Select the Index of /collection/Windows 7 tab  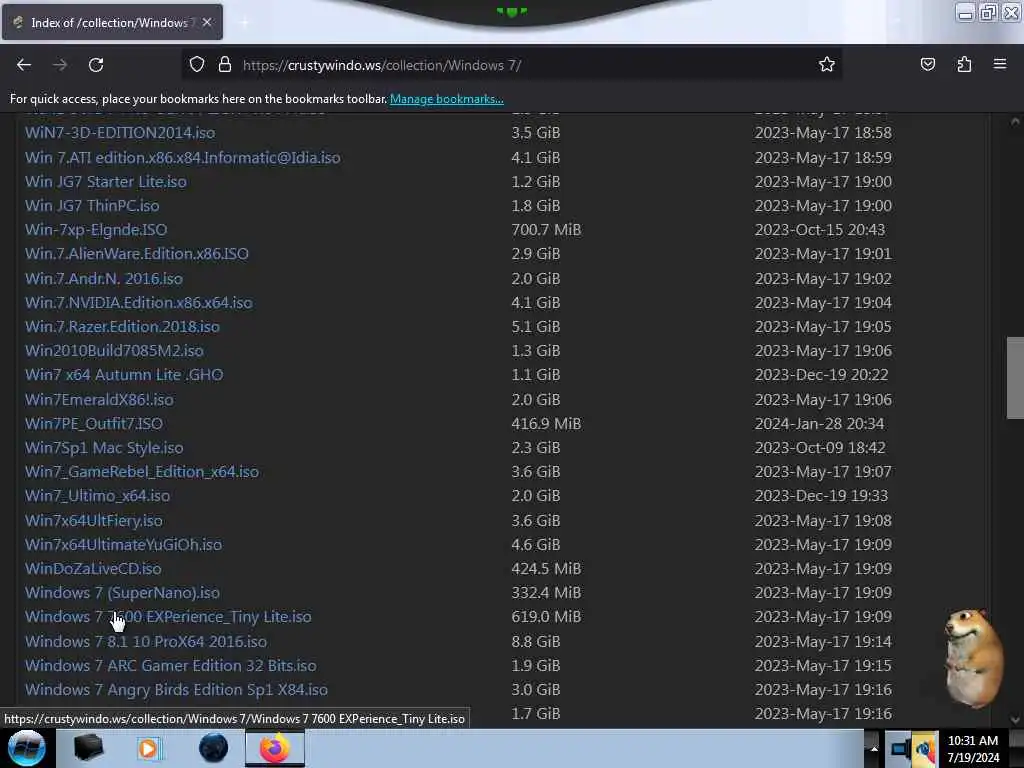click(x=112, y=22)
